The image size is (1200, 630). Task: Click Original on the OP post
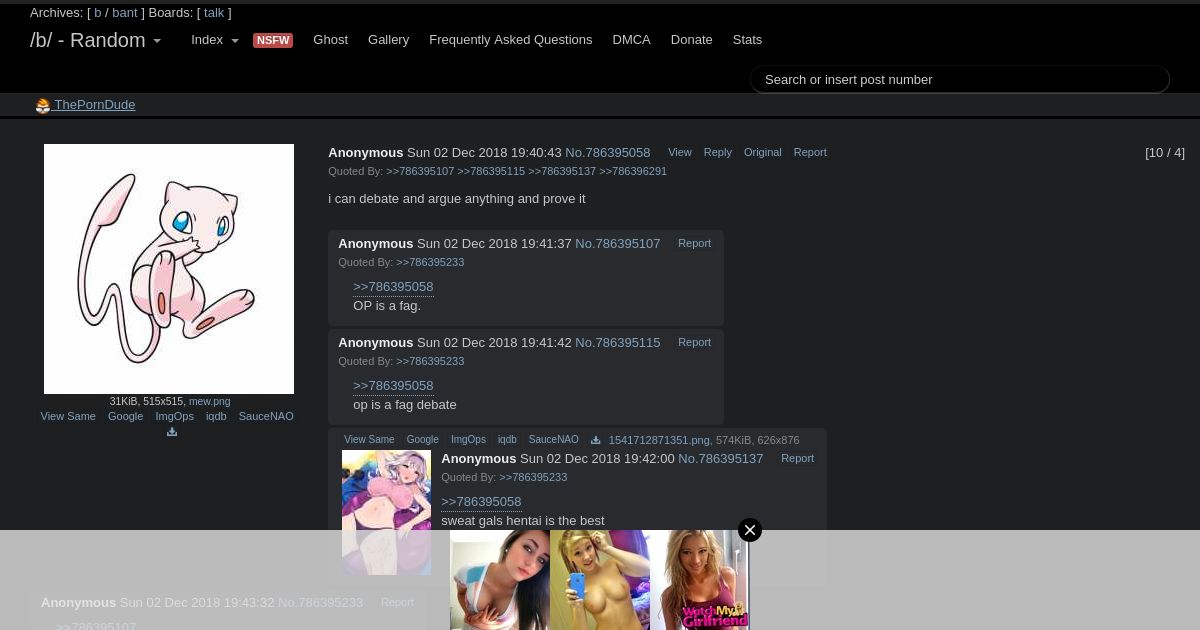click(762, 152)
